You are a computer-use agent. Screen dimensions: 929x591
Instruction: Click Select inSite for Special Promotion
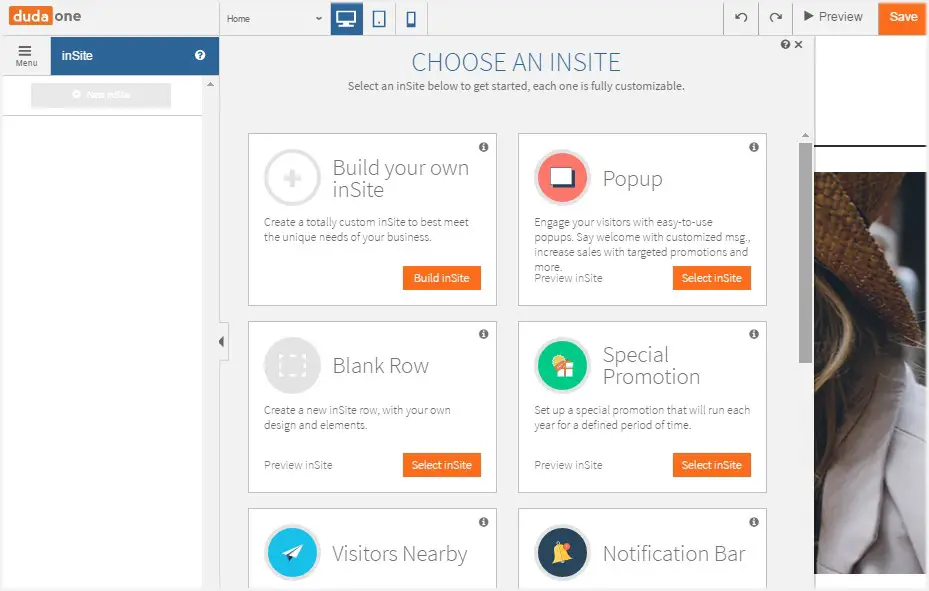click(712, 465)
